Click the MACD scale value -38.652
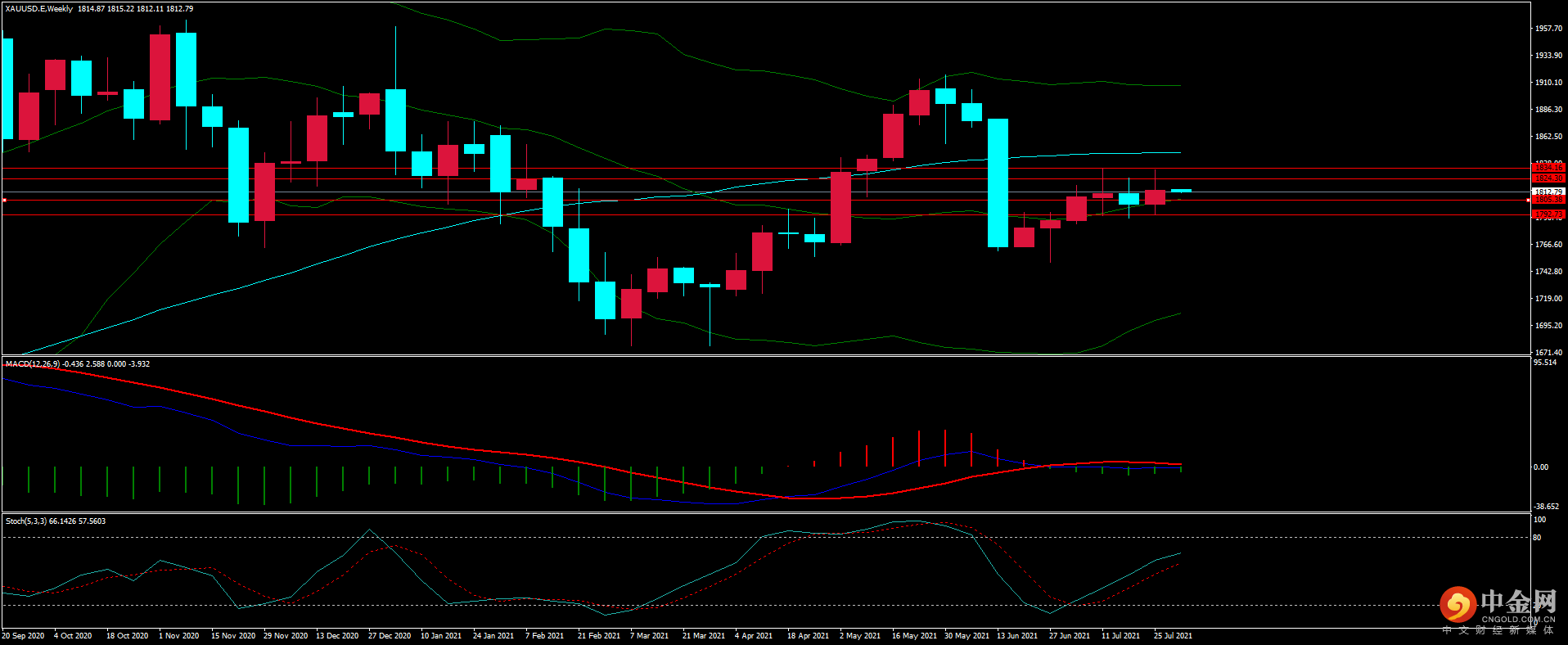This screenshot has width=1568, height=645. [x=1545, y=507]
